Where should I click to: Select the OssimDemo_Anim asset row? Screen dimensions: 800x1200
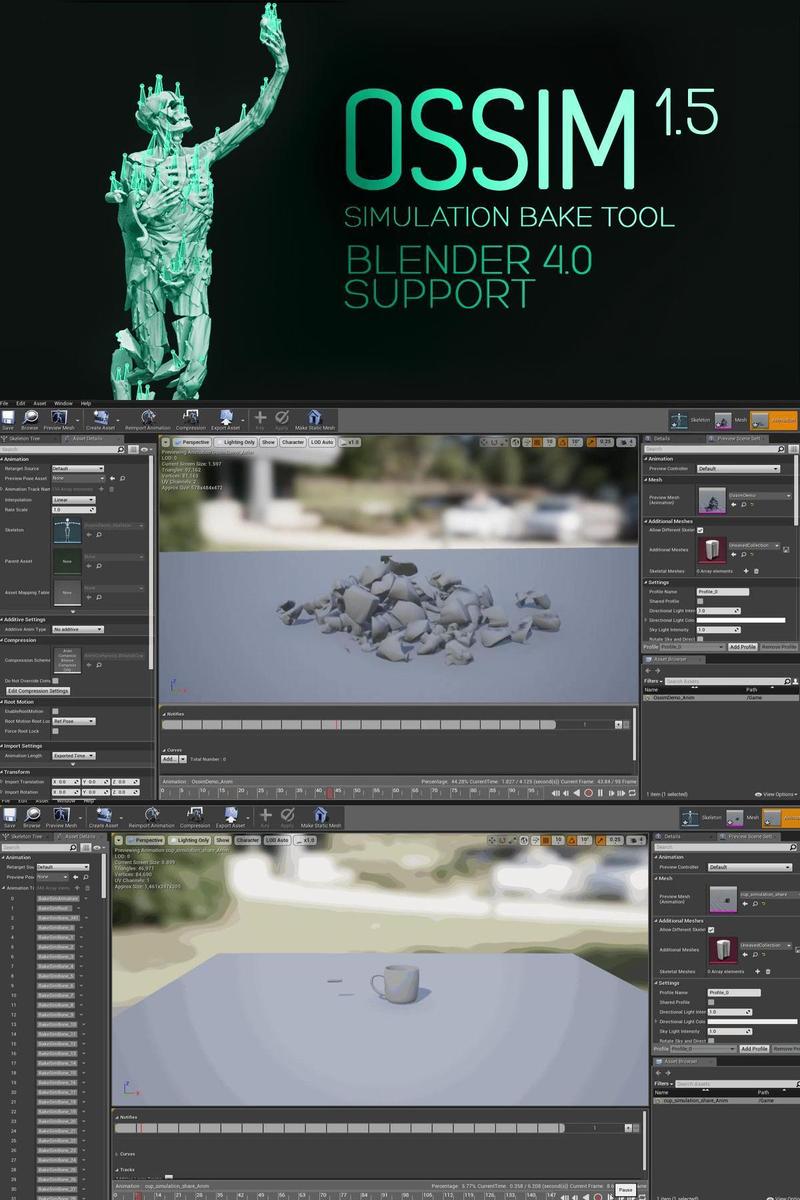720,697
